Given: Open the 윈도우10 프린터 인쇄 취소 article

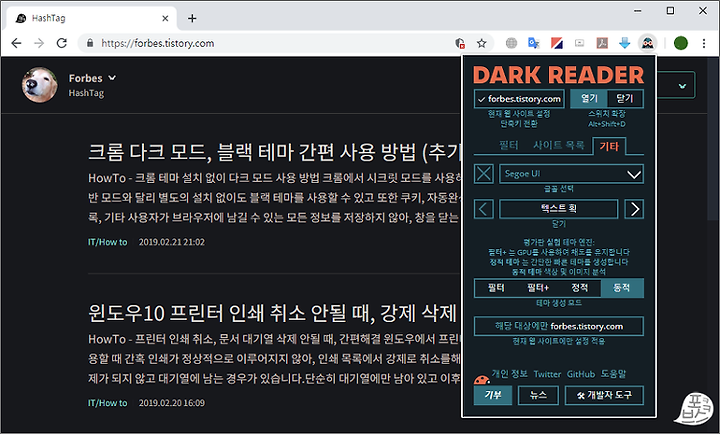Looking at the screenshot, I should 272,313.
